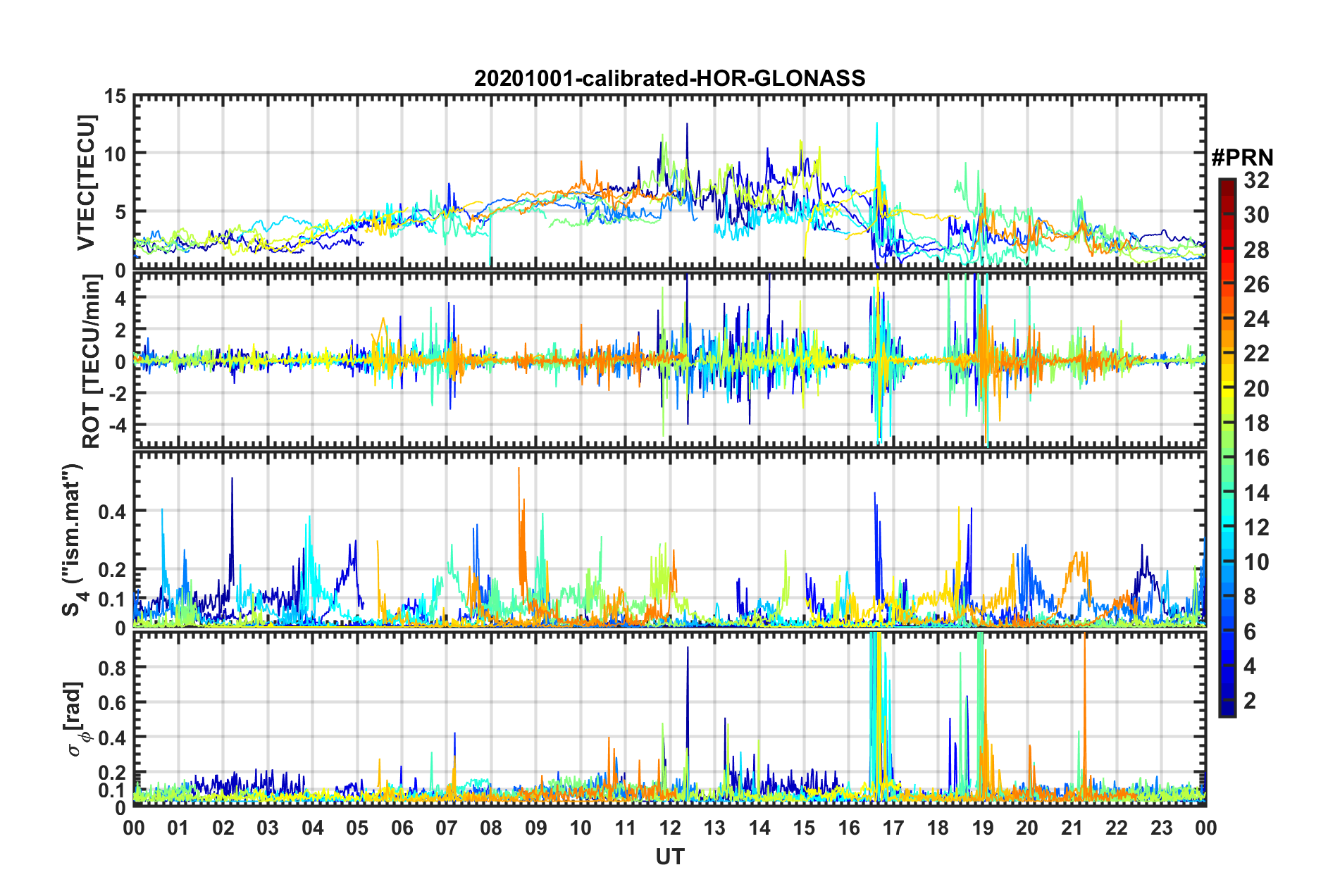
Task: Click the "UT" x-axis label
Action: [669, 857]
